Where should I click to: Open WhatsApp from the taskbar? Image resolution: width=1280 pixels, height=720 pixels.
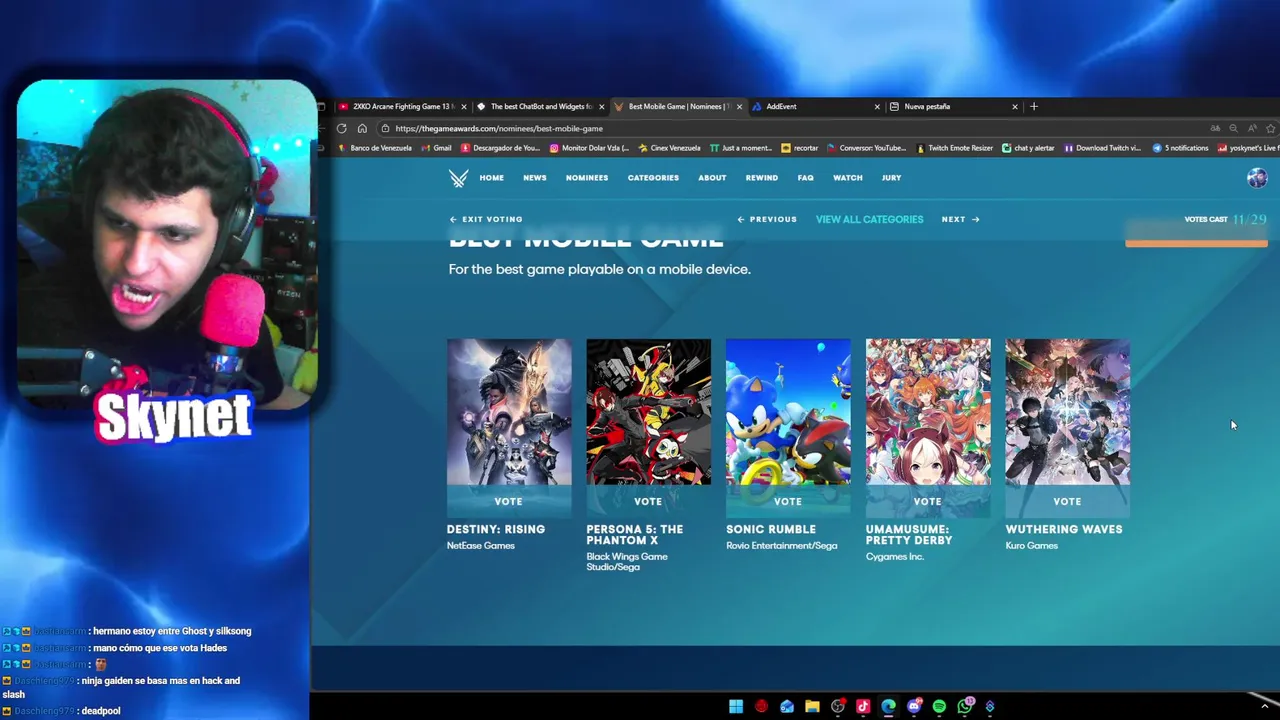pos(965,707)
